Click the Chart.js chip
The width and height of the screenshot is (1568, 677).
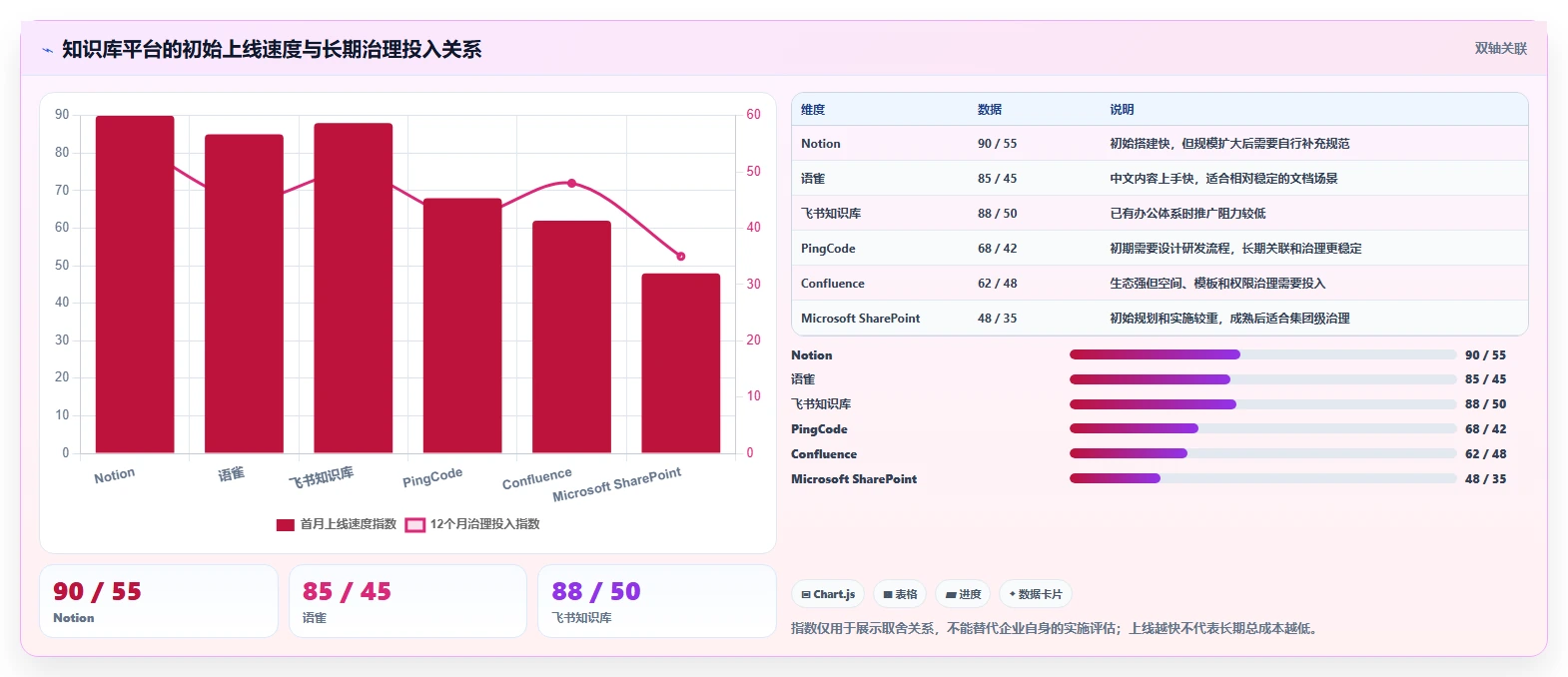coord(828,594)
